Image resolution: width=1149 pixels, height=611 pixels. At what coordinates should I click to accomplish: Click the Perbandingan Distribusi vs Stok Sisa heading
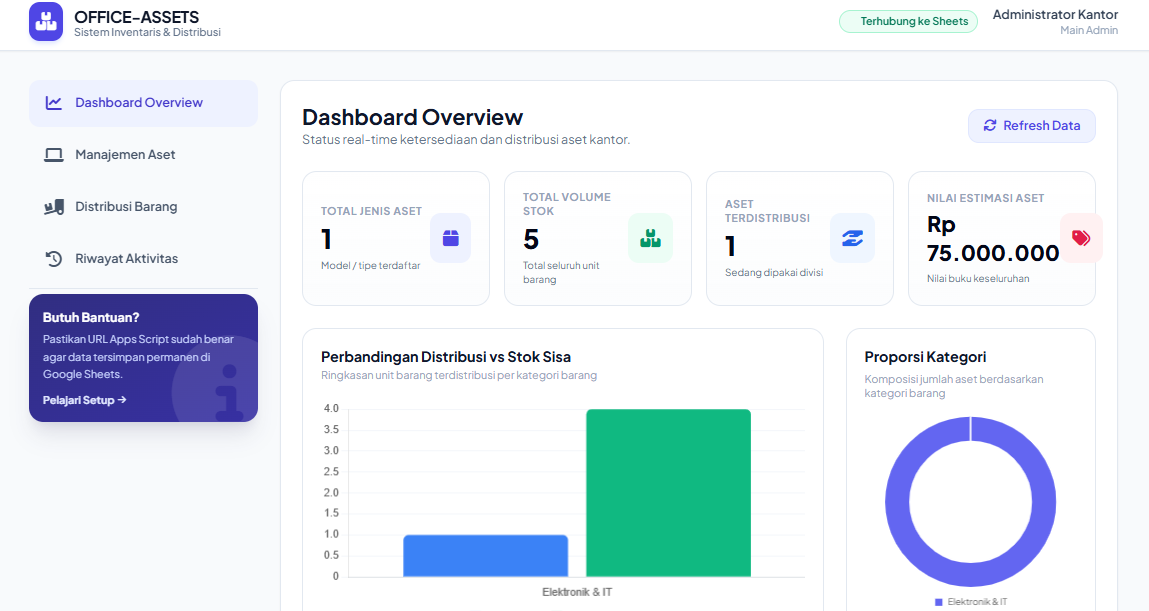point(446,357)
